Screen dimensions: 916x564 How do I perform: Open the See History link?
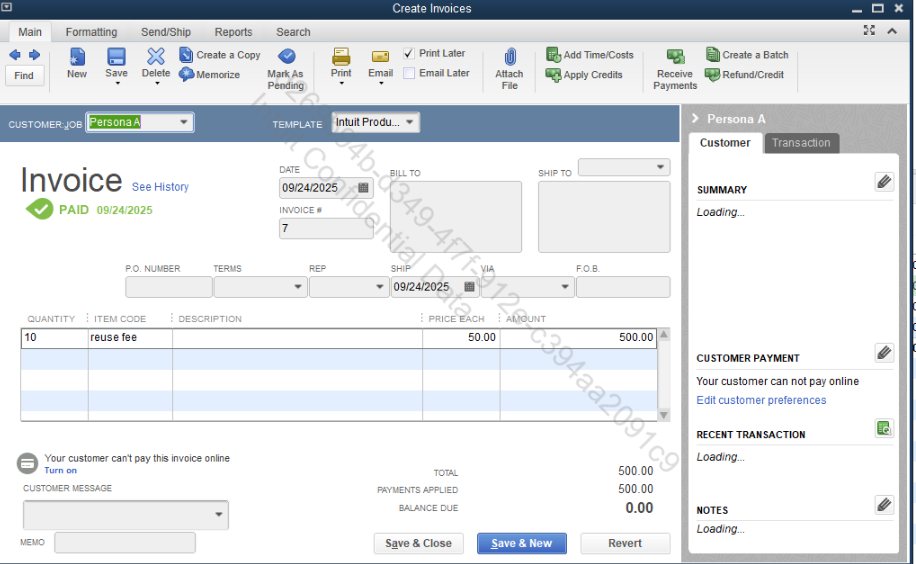pos(160,187)
